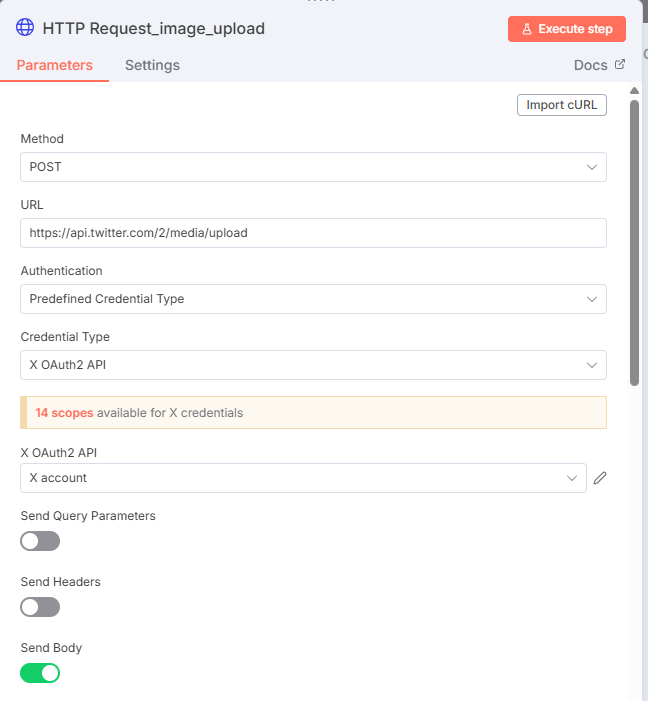Open the 14 scopes link
Viewport: 648px width, 701px height.
(63, 412)
